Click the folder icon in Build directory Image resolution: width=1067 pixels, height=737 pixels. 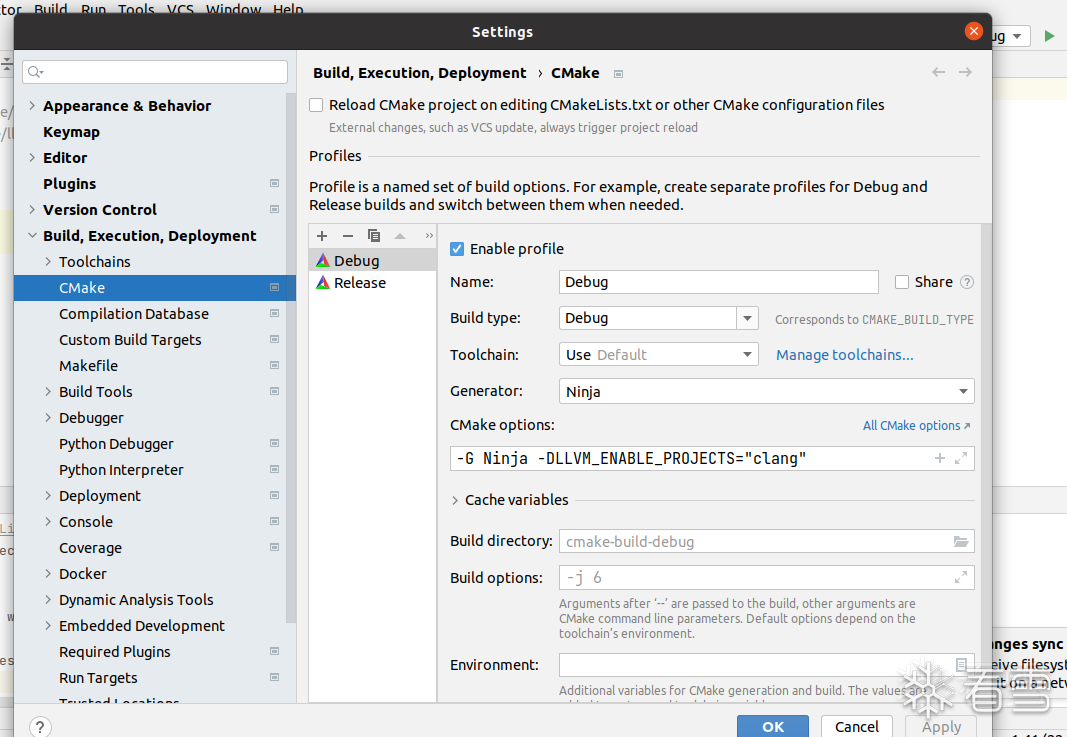[x=961, y=542]
